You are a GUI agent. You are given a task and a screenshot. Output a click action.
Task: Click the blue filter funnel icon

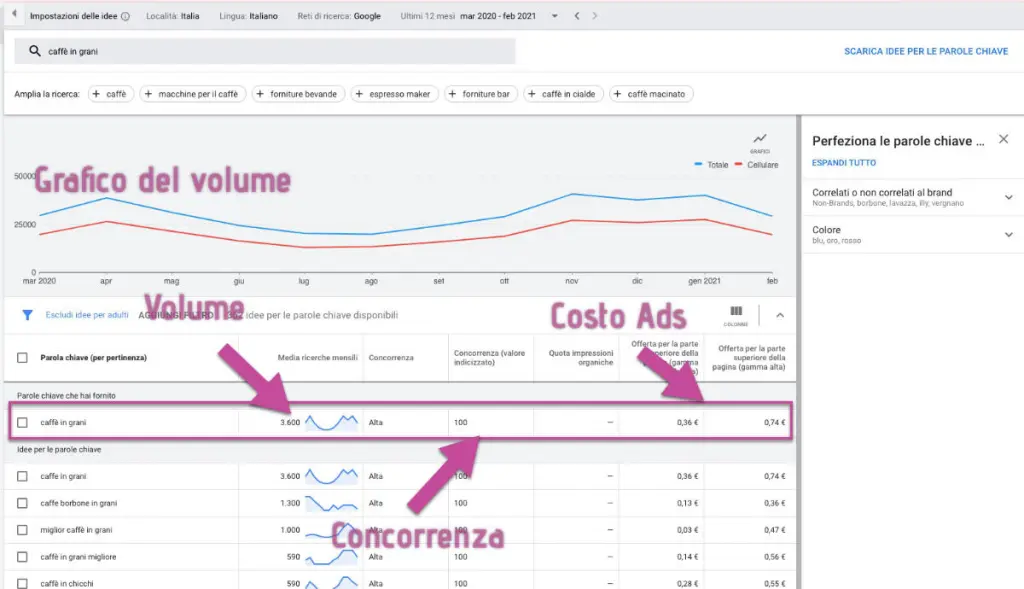pos(27,315)
